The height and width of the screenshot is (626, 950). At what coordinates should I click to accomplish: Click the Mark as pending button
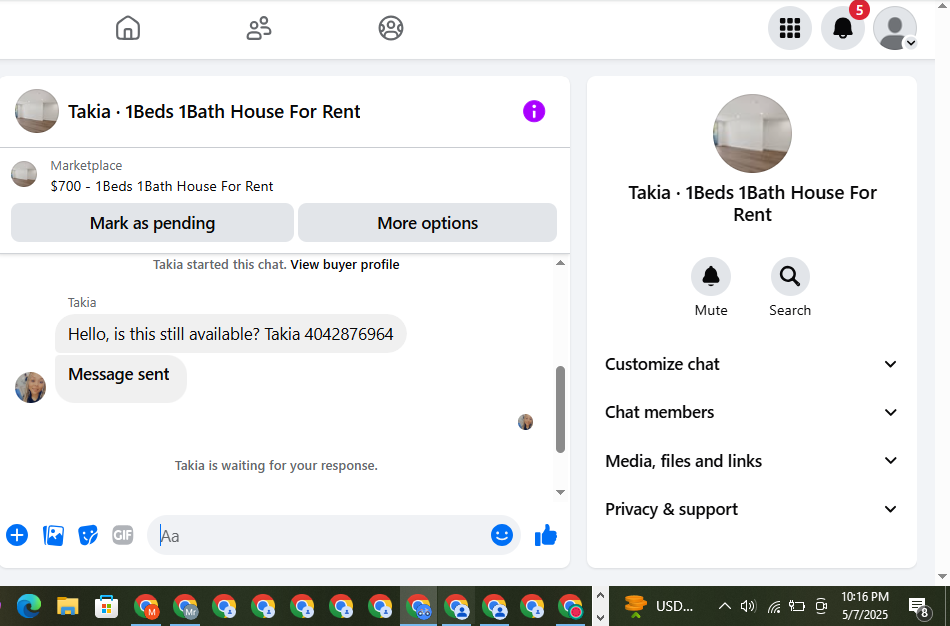click(x=152, y=223)
